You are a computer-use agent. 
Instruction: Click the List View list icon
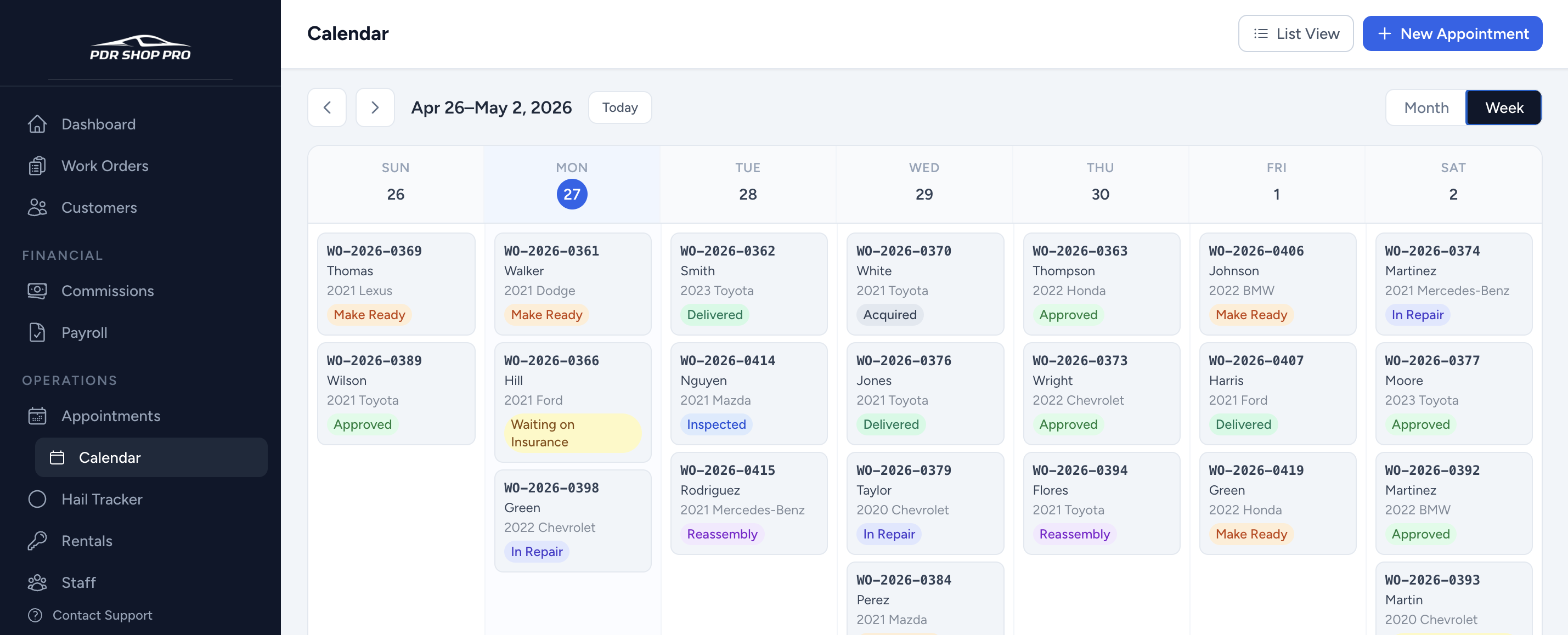(1261, 33)
